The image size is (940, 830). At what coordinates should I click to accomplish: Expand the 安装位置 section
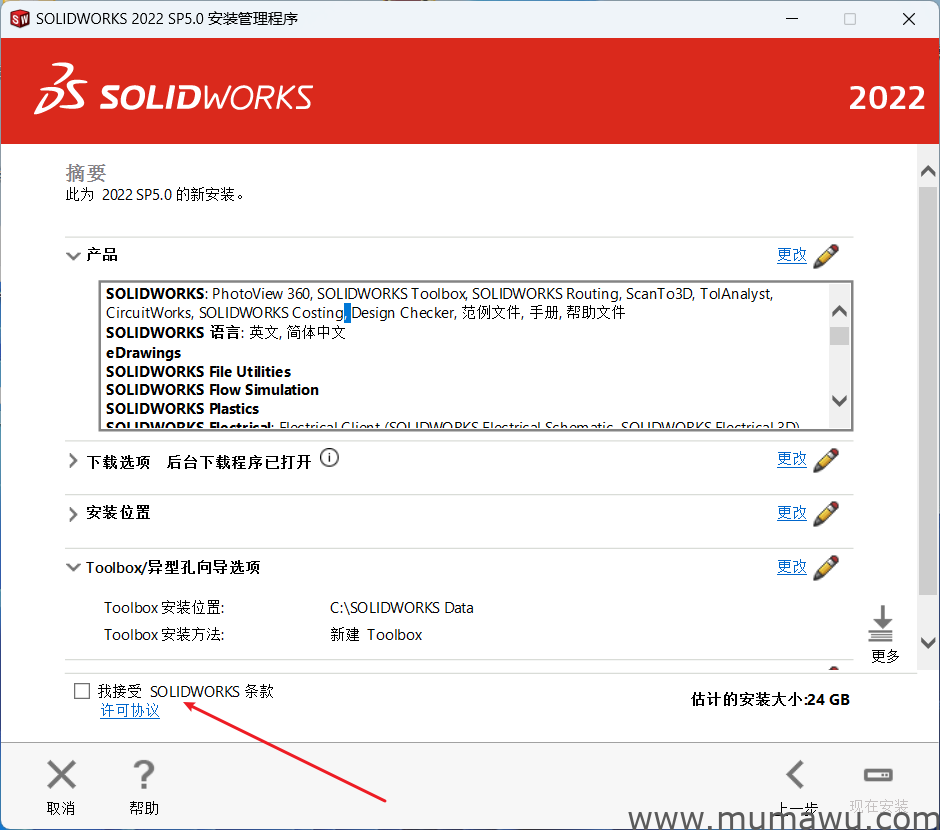coord(72,513)
